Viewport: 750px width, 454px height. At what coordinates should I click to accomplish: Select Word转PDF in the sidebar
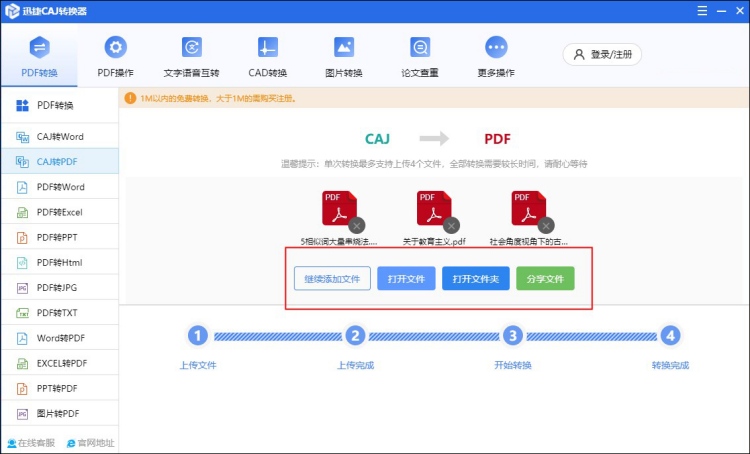pos(60,338)
